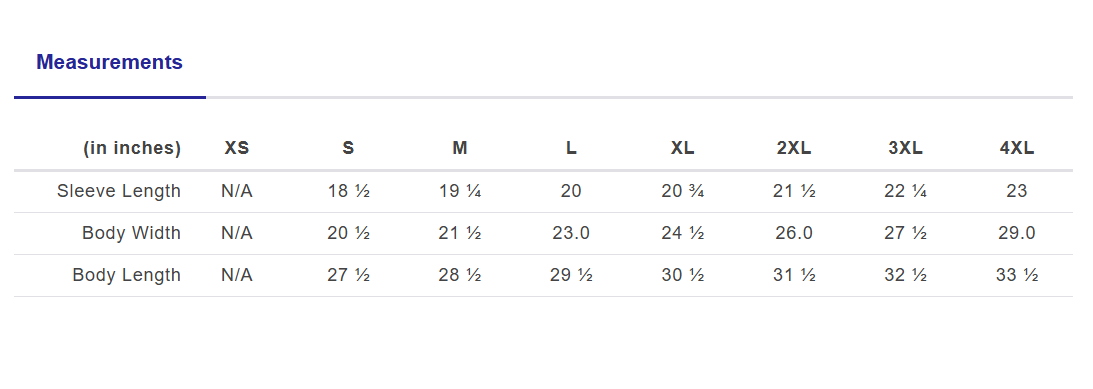1093x389 pixels.
Task: Select the L size column header
Action: click(571, 148)
